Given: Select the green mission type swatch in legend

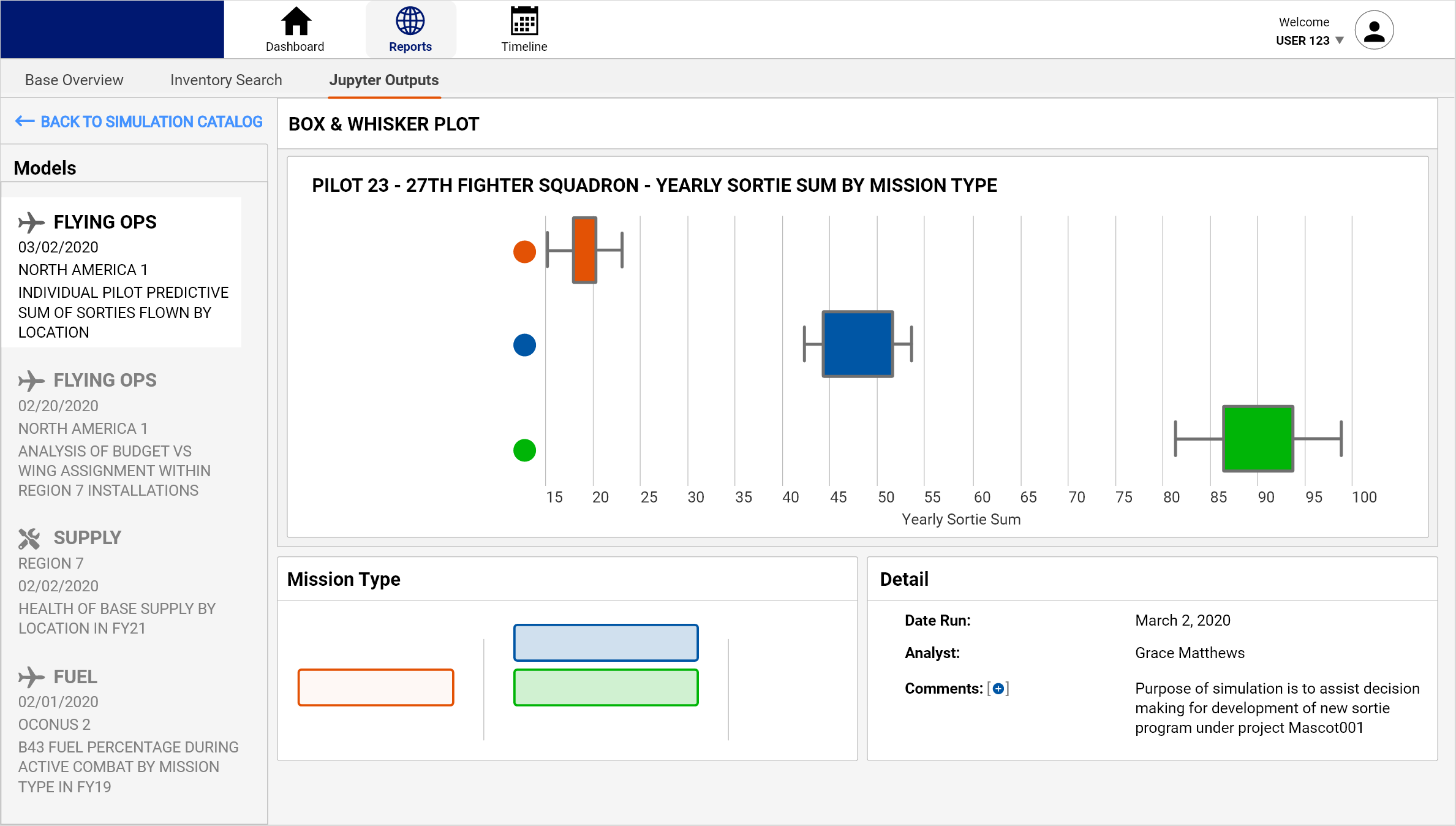Looking at the screenshot, I should [605, 688].
